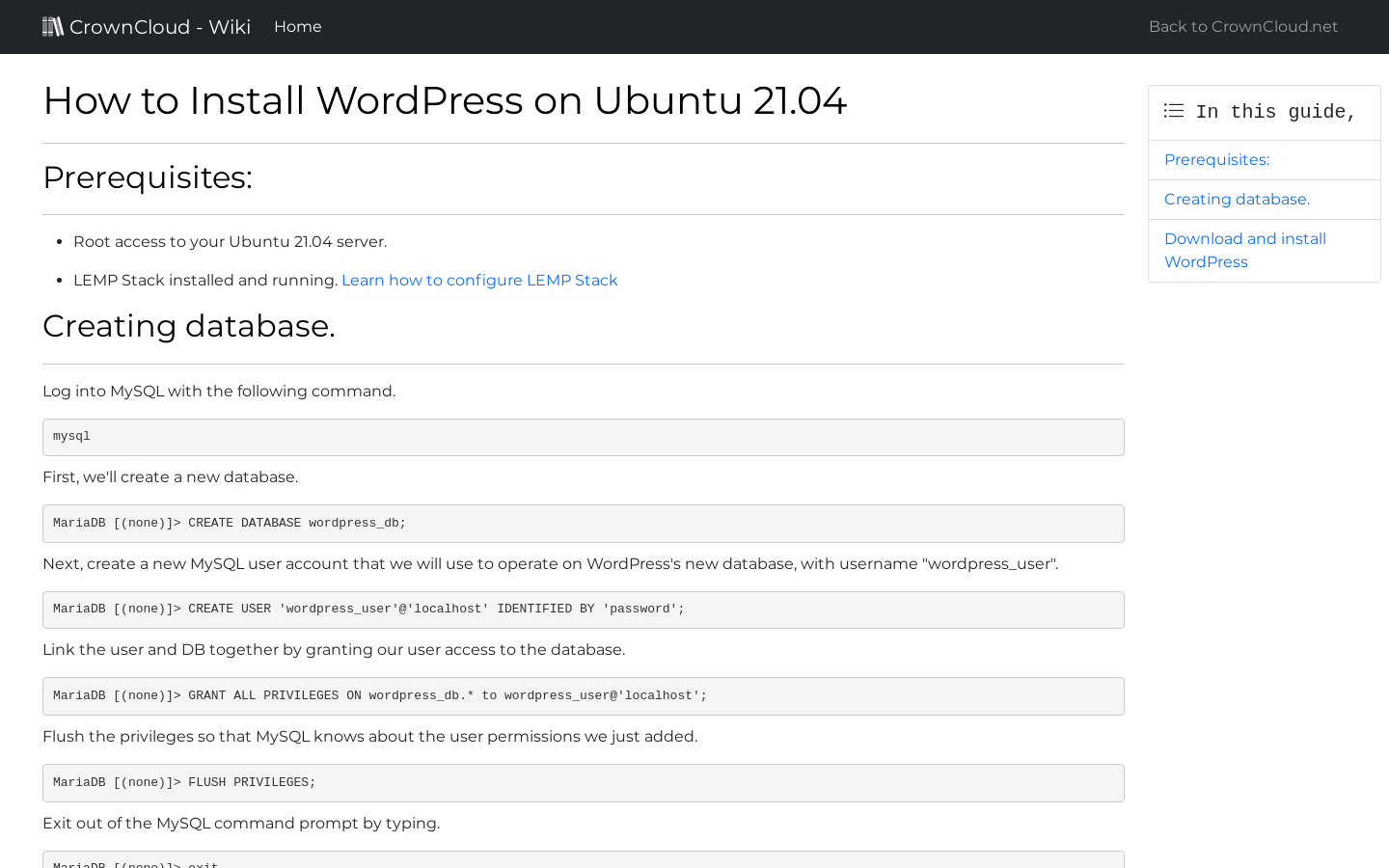Click the exit command code block
1389x868 pixels.
click(x=583, y=861)
